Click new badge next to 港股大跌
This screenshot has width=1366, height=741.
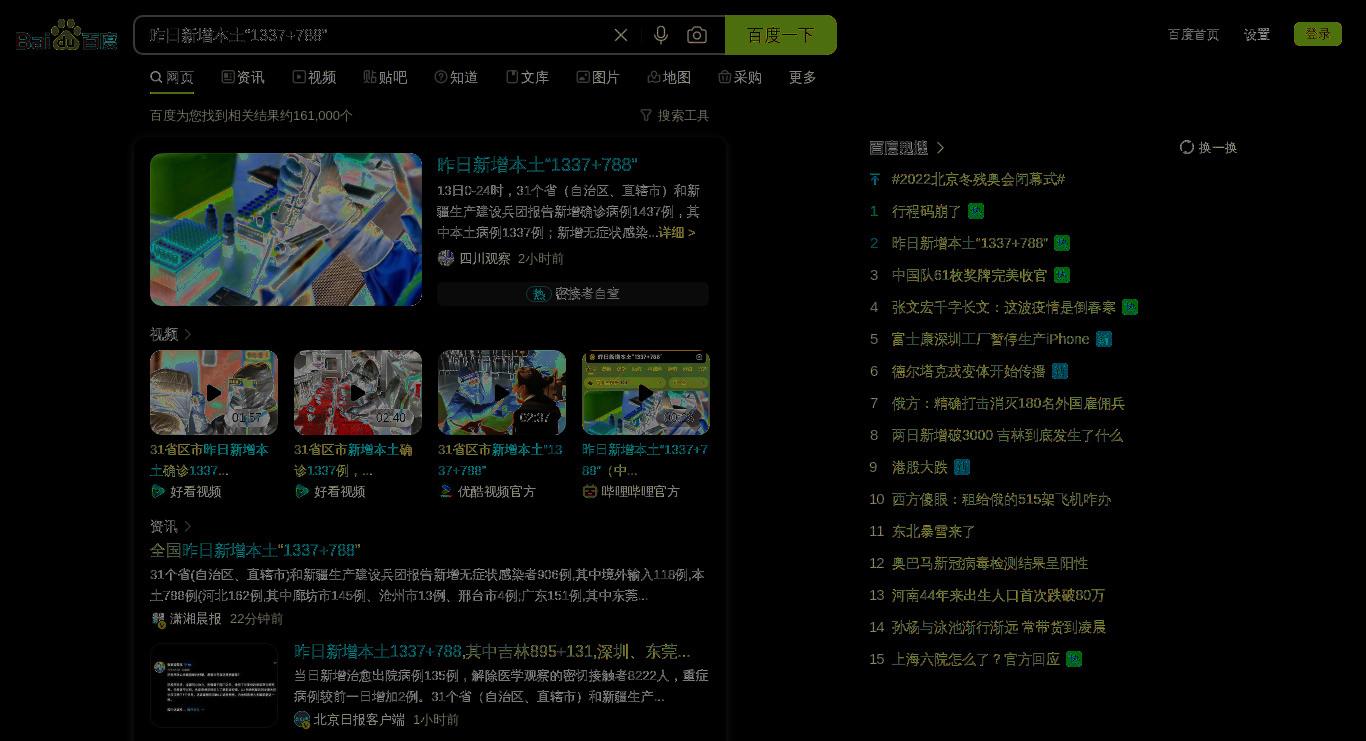click(962, 467)
